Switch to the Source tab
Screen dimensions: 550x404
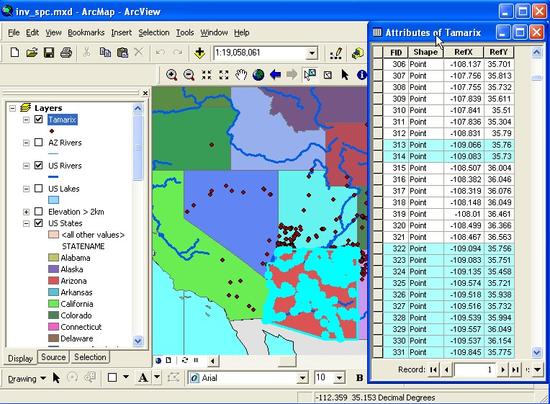pyautogui.click(x=53, y=357)
